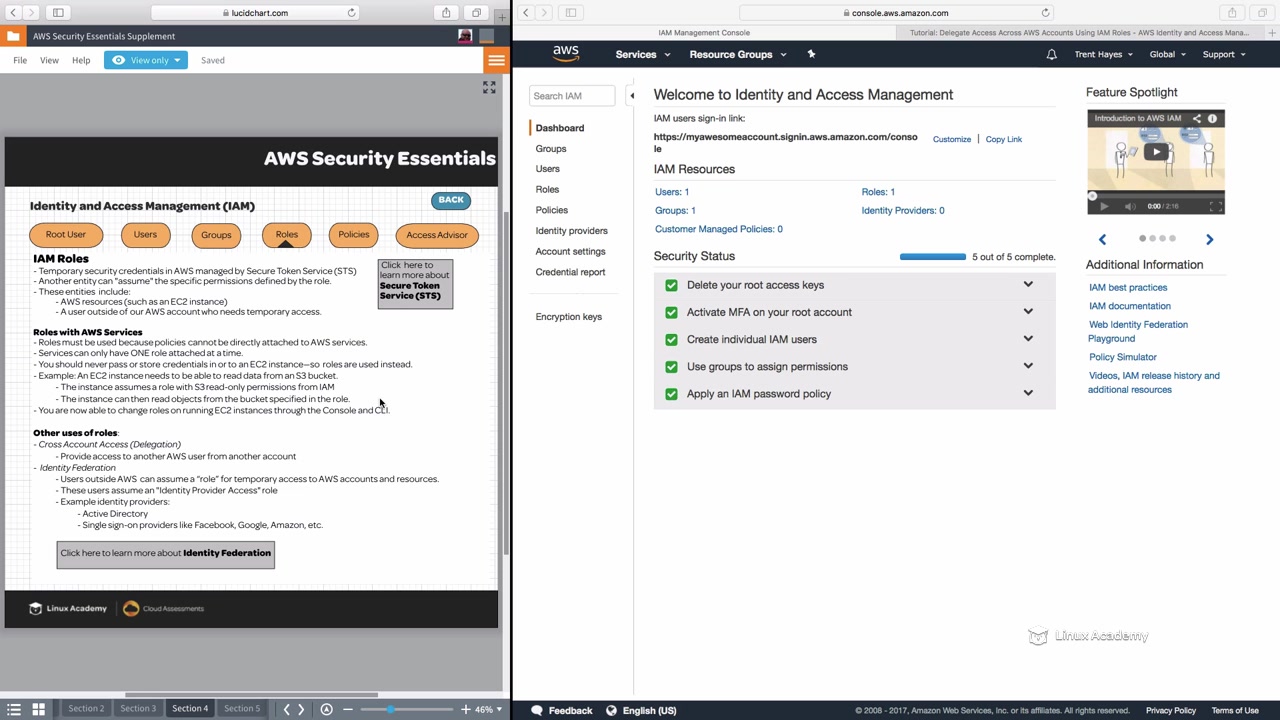The height and width of the screenshot is (720, 1280).
Task: Open the Support dropdown
Action: pyautogui.click(x=1224, y=54)
